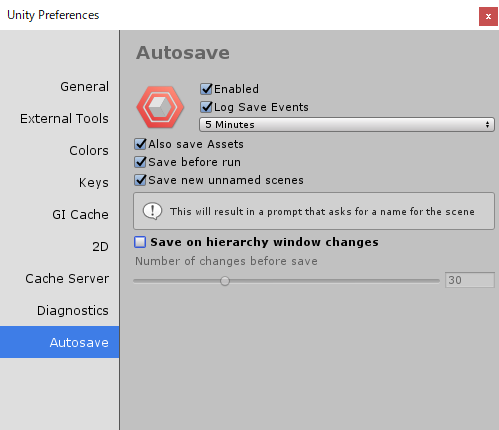This screenshot has height=430, width=499.
Task: Open the 5 Minutes interval dropdown
Action: click(347, 125)
